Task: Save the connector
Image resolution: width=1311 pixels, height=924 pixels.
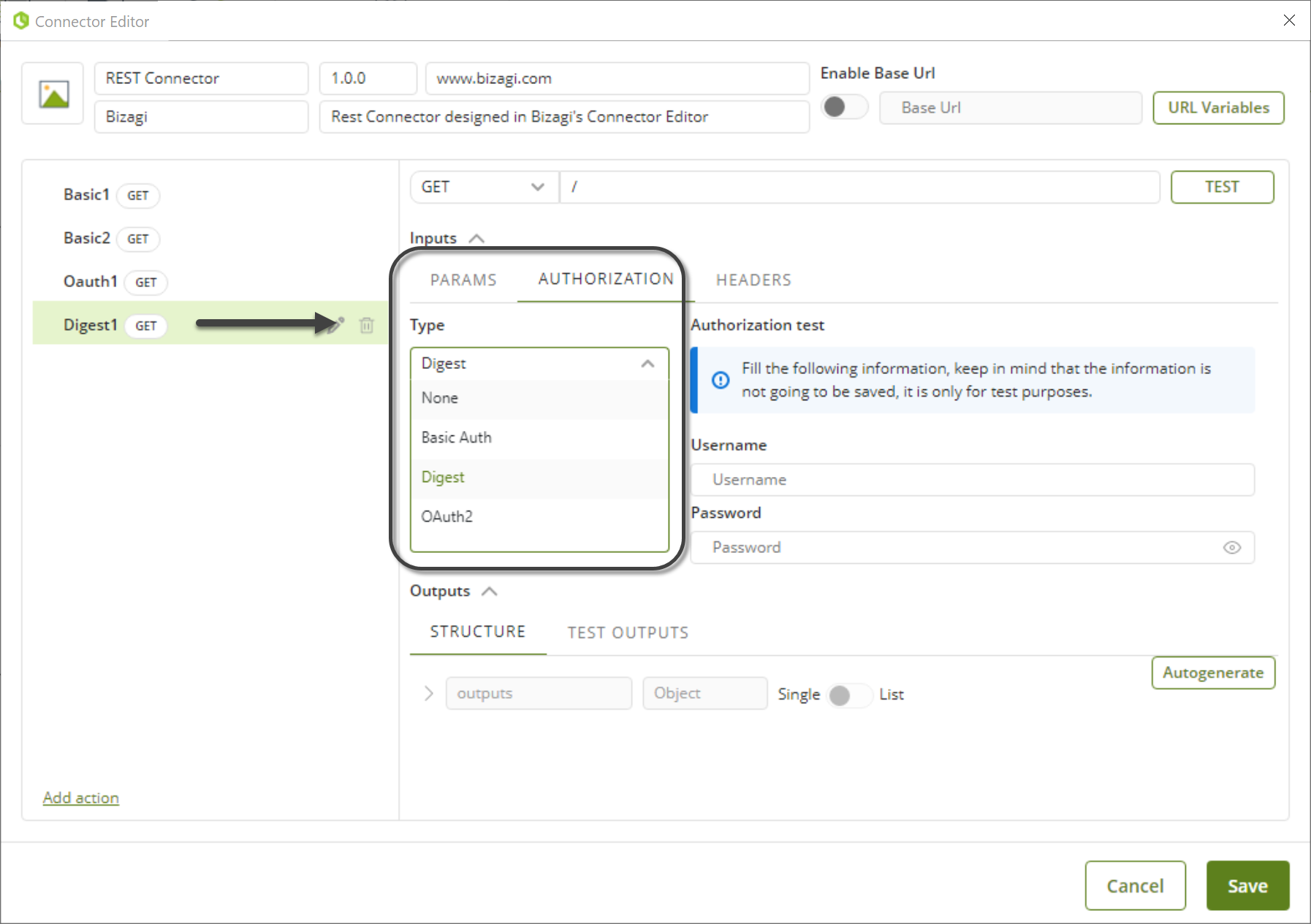Action: [1247, 885]
